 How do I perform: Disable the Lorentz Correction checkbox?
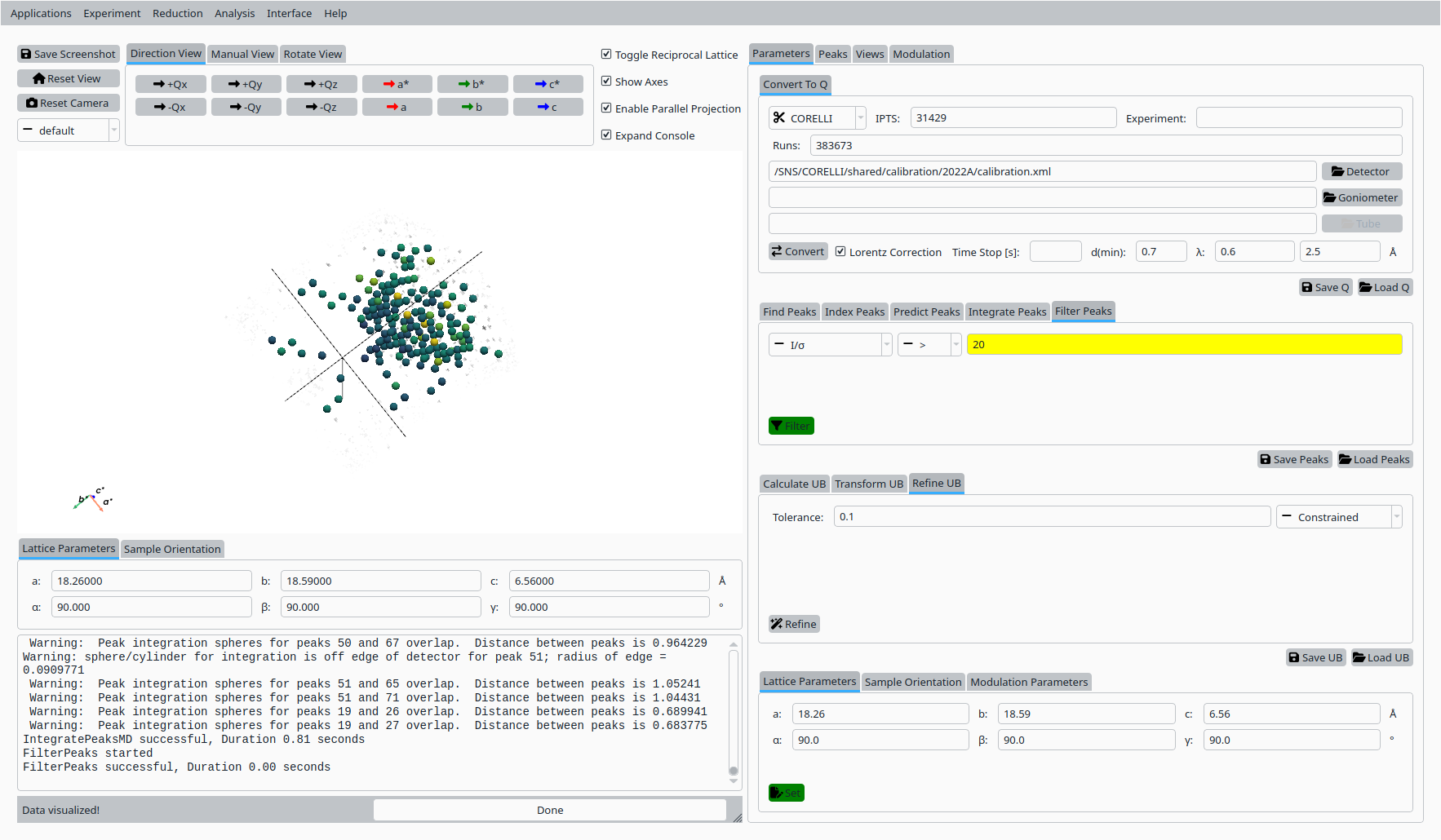(840, 252)
